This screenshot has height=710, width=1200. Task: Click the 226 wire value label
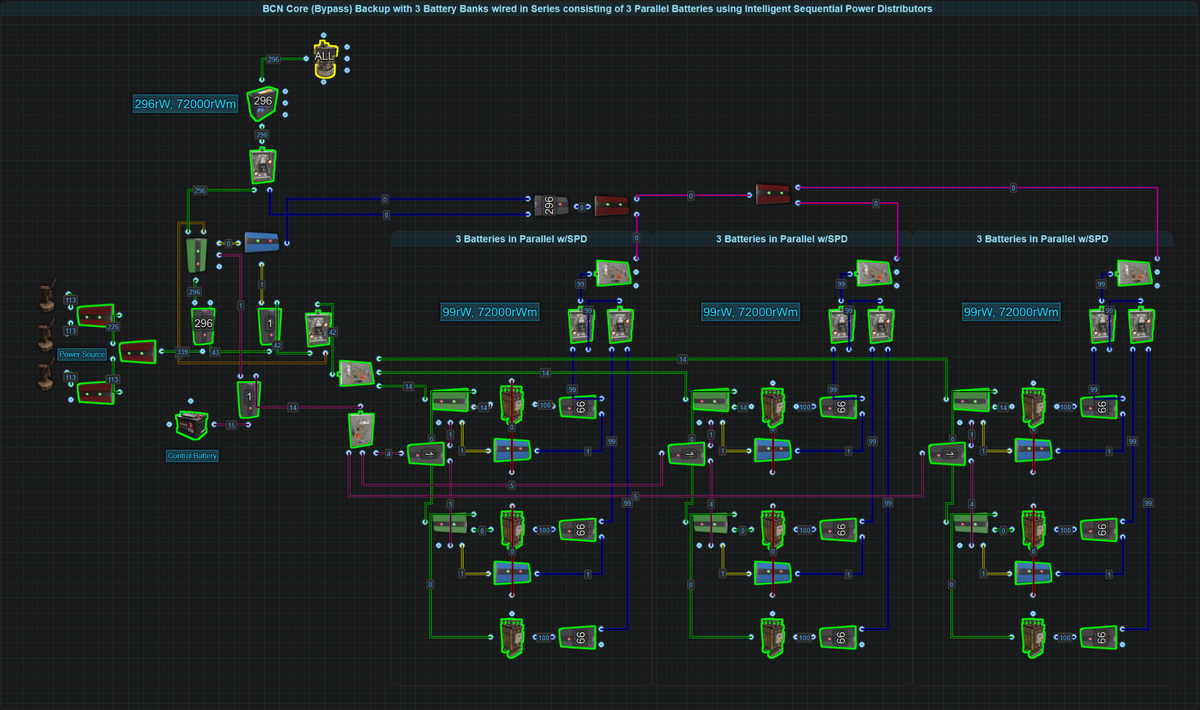point(115,326)
